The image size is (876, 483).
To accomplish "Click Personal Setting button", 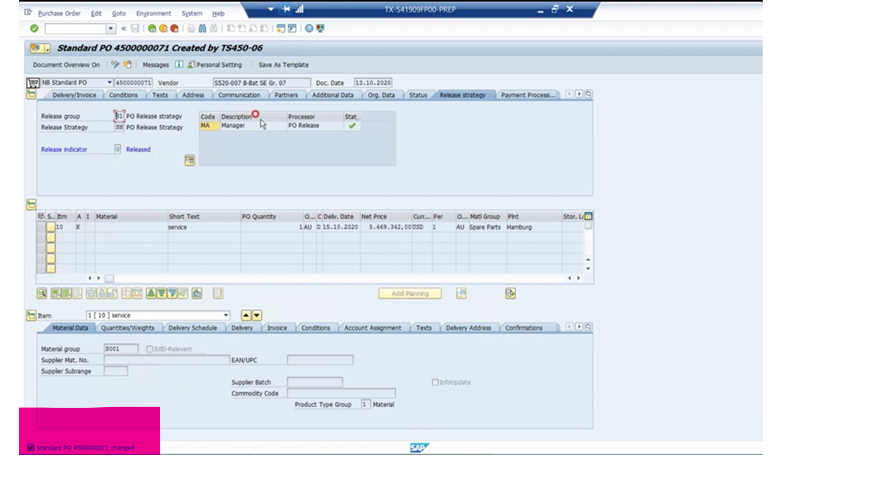I will (x=215, y=65).
